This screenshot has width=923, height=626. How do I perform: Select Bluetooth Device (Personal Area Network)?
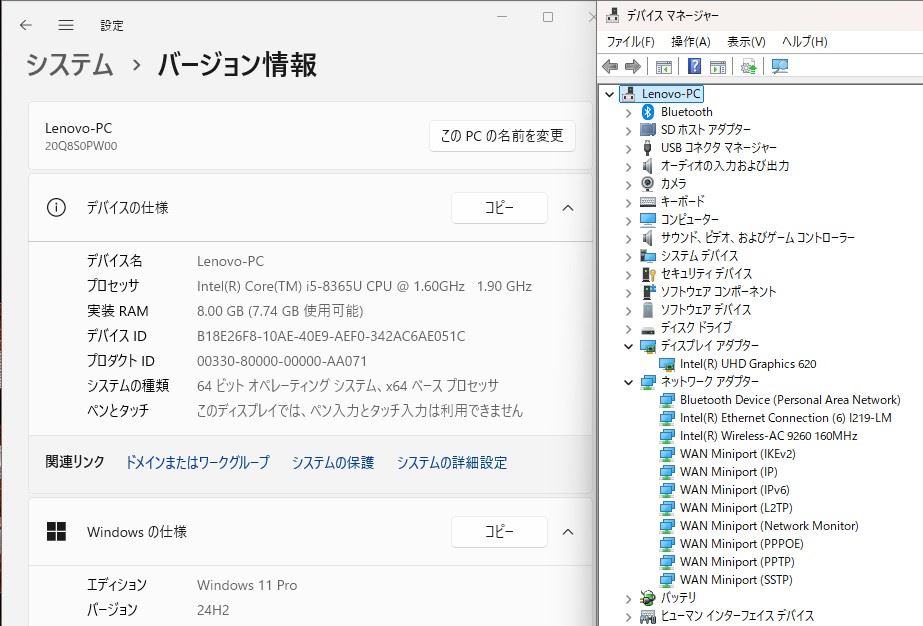(790, 400)
